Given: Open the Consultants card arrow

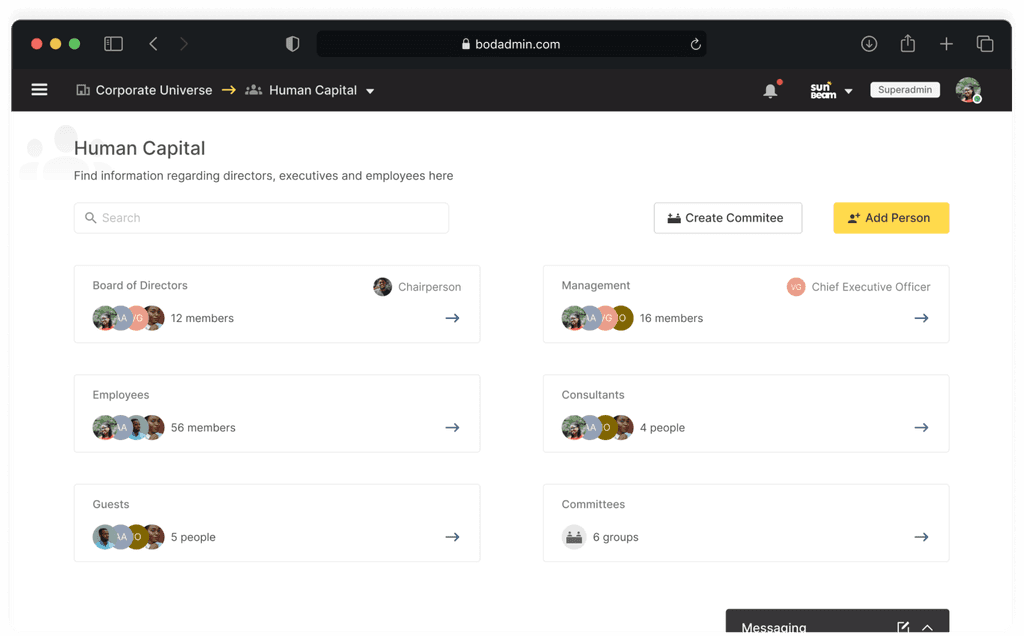Looking at the screenshot, I should click(x=921, y=428).
